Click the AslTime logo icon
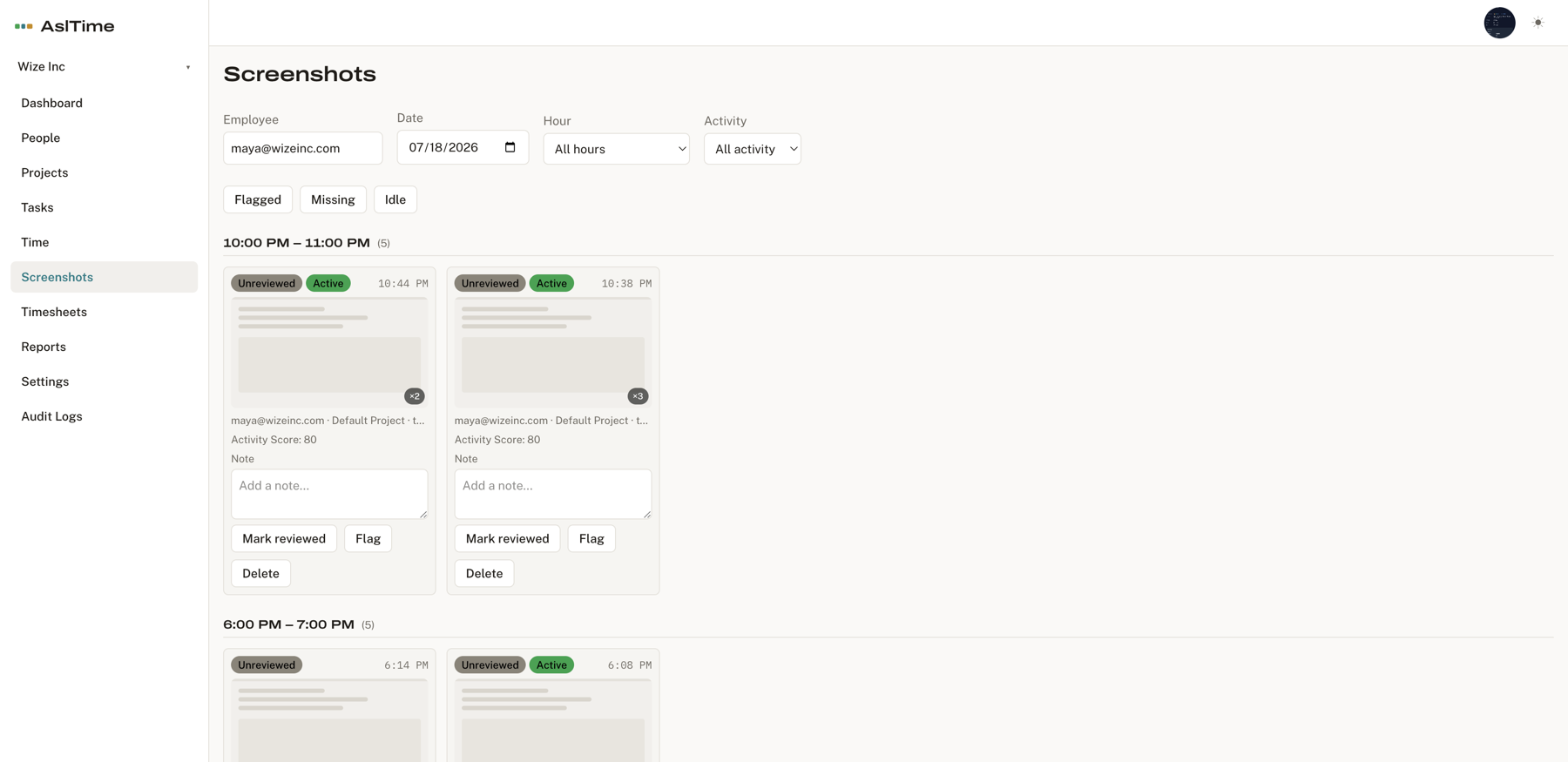1568x762 pixels. pos(24,26)
